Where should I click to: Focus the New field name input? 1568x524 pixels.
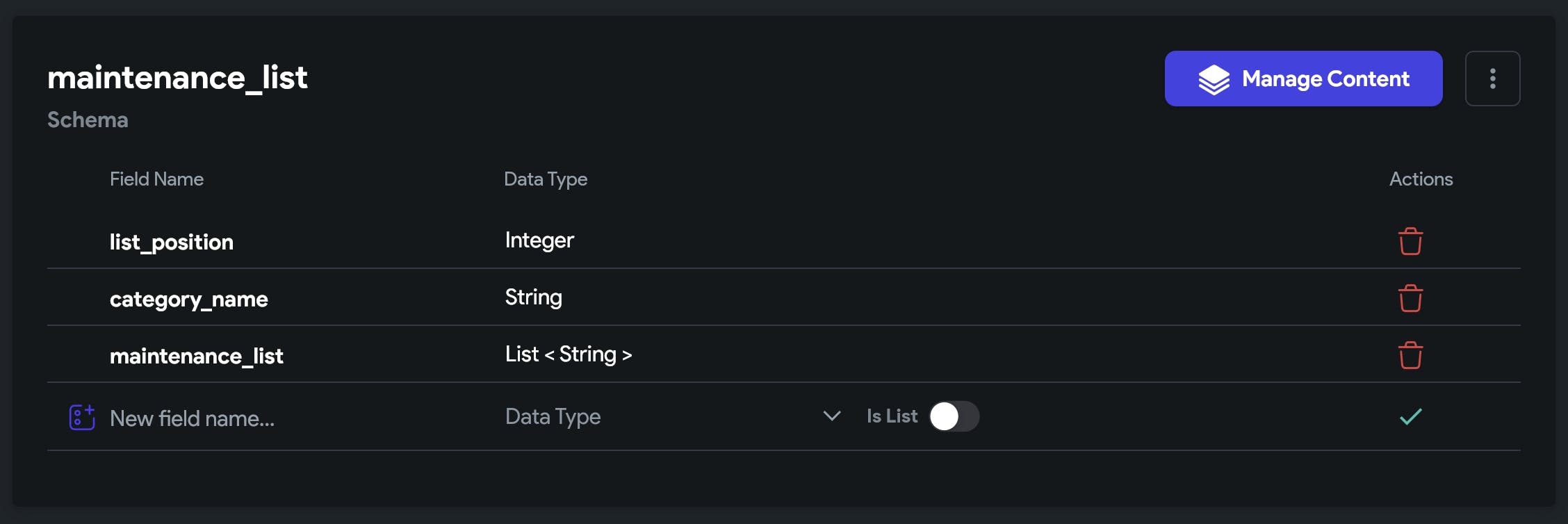click(x=278, y=418)
